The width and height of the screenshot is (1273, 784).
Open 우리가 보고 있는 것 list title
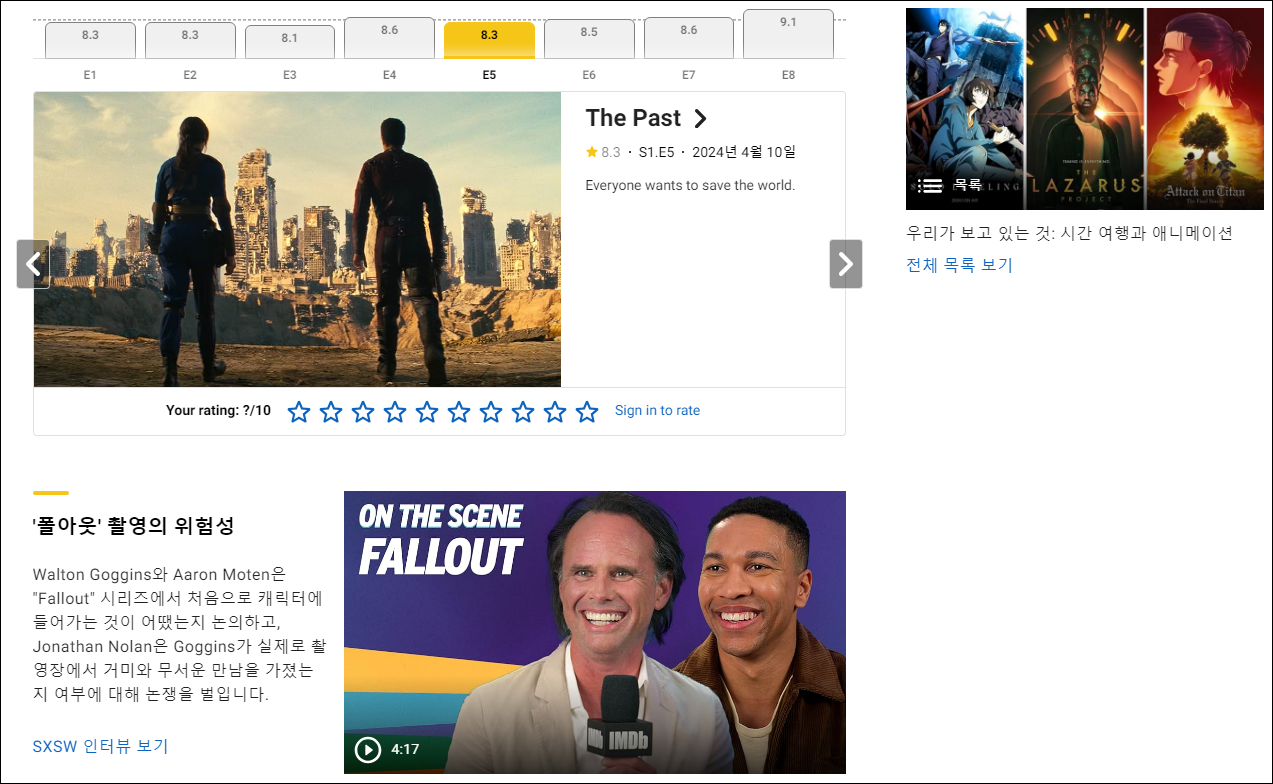click(1069, 233)
